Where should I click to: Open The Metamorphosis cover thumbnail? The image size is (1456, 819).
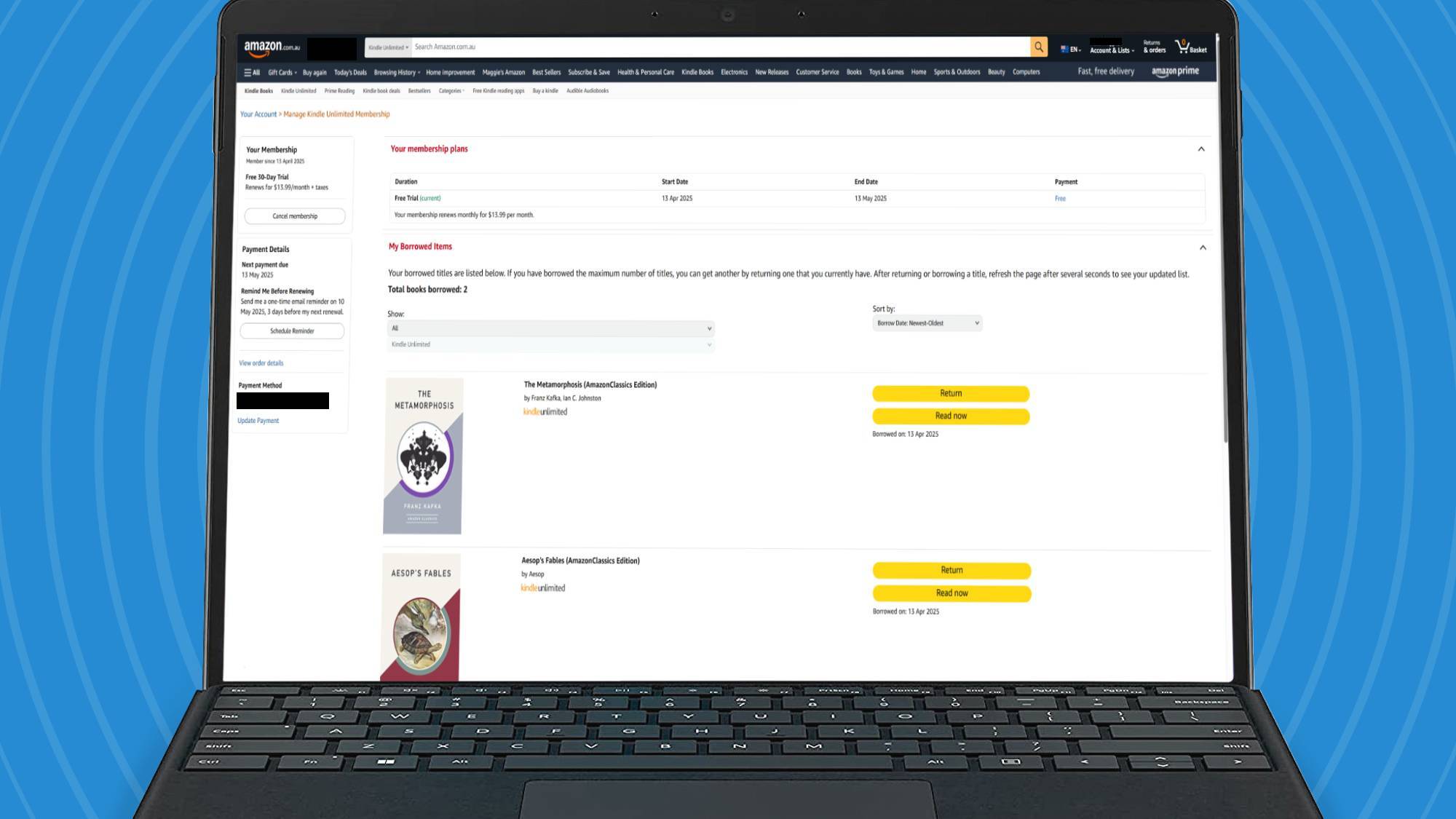coord(423,456)
